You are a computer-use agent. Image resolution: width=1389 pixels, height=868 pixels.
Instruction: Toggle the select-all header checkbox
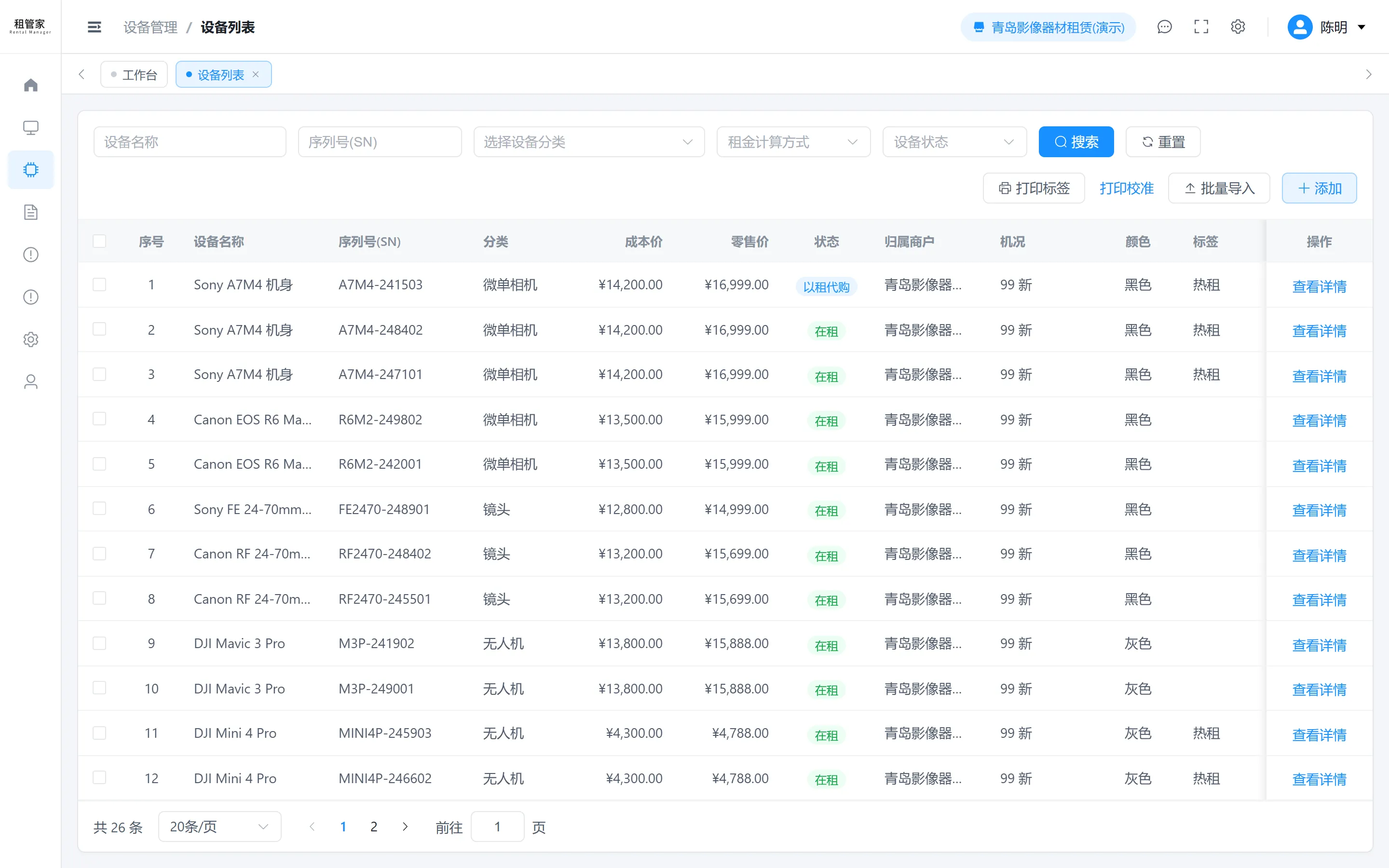[x=99, y=241]
